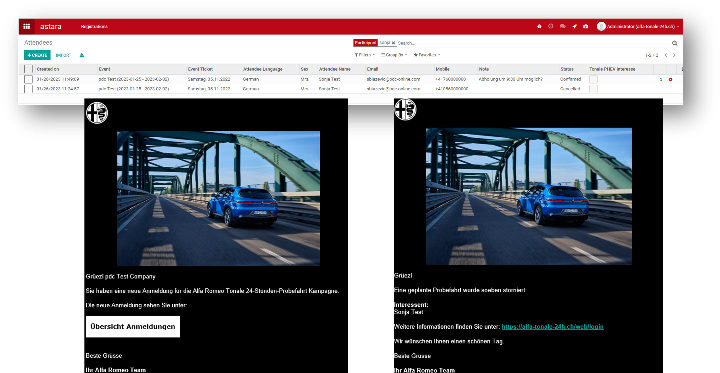720x373 pixels.
Task: Sort by the Event column header
Action: click(104, 69)
